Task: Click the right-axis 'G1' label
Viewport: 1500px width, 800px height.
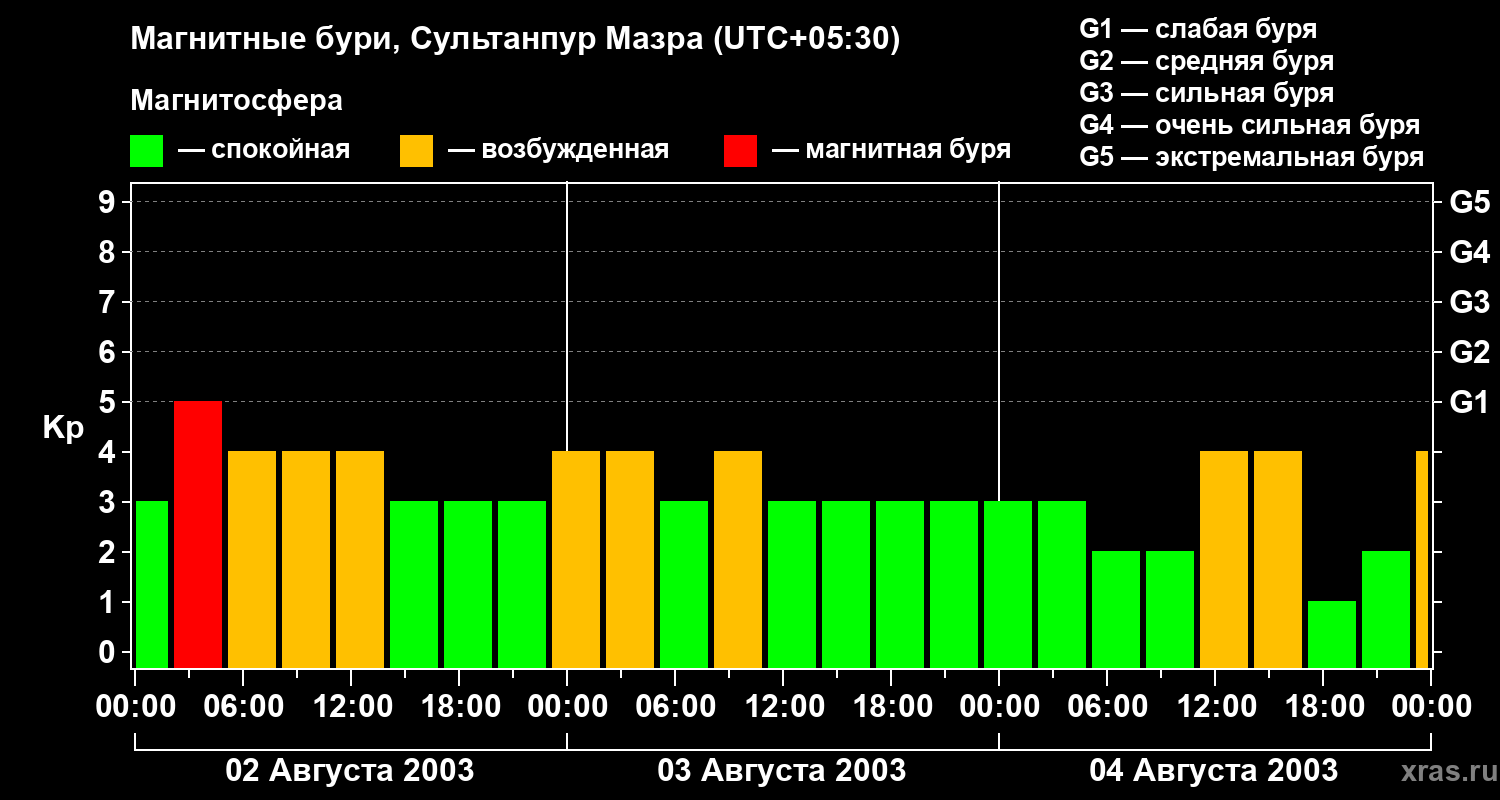Action: [x=1470, y=402]
